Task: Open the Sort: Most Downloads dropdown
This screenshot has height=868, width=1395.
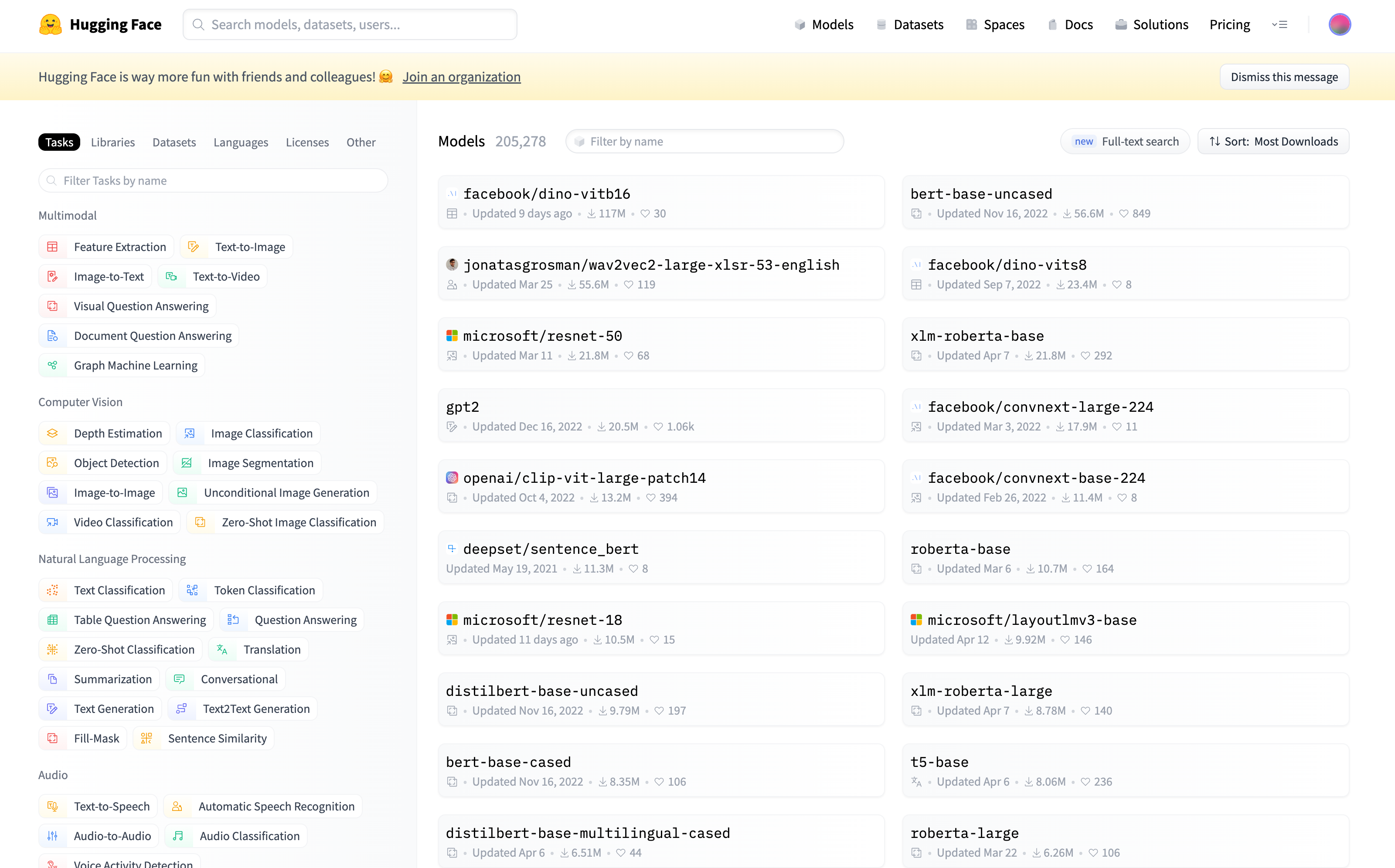Action: tap(1273, 141)
